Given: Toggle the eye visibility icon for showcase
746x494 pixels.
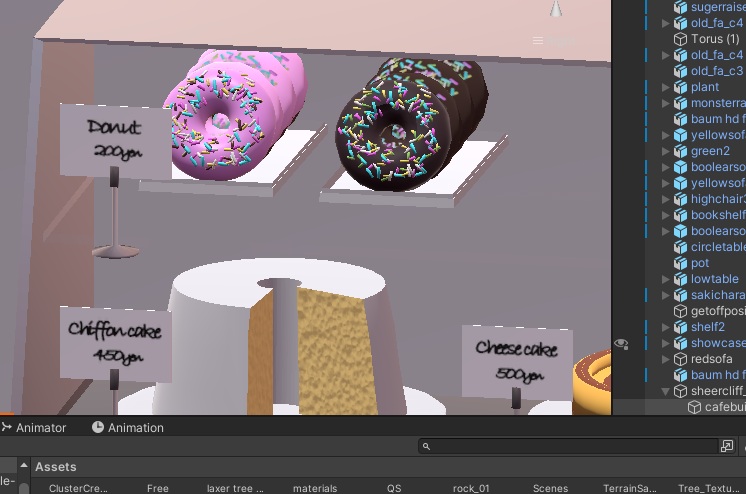Looking at the screenshot, I should (621, 343).
